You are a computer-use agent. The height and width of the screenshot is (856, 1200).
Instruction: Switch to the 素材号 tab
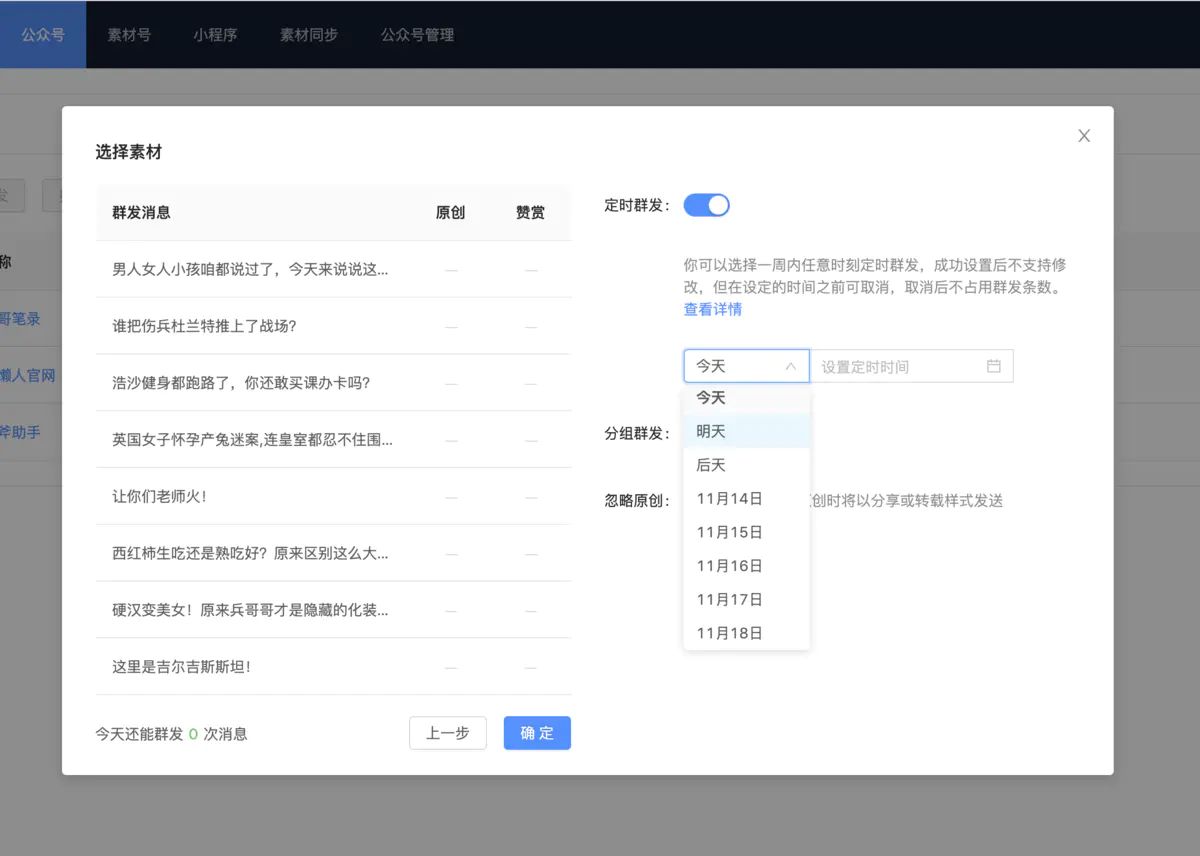click(x=129, y=34)
